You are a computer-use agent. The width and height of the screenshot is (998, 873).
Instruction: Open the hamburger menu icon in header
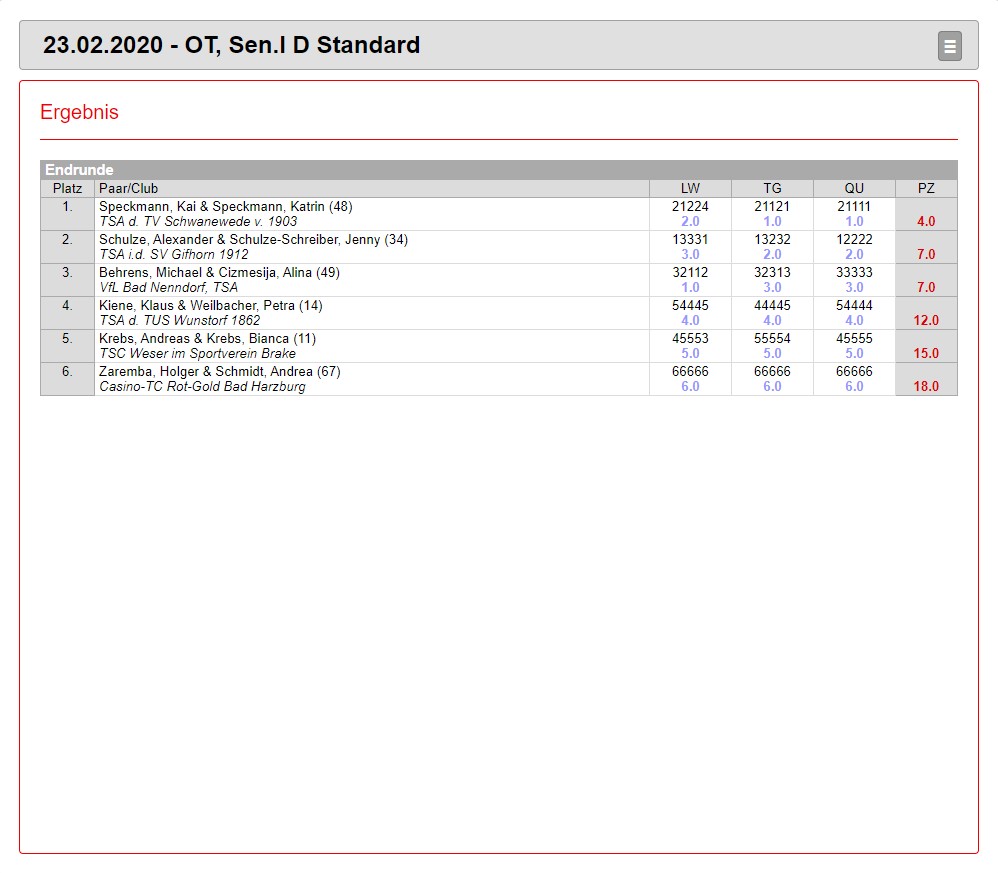(x=949, y=46)
